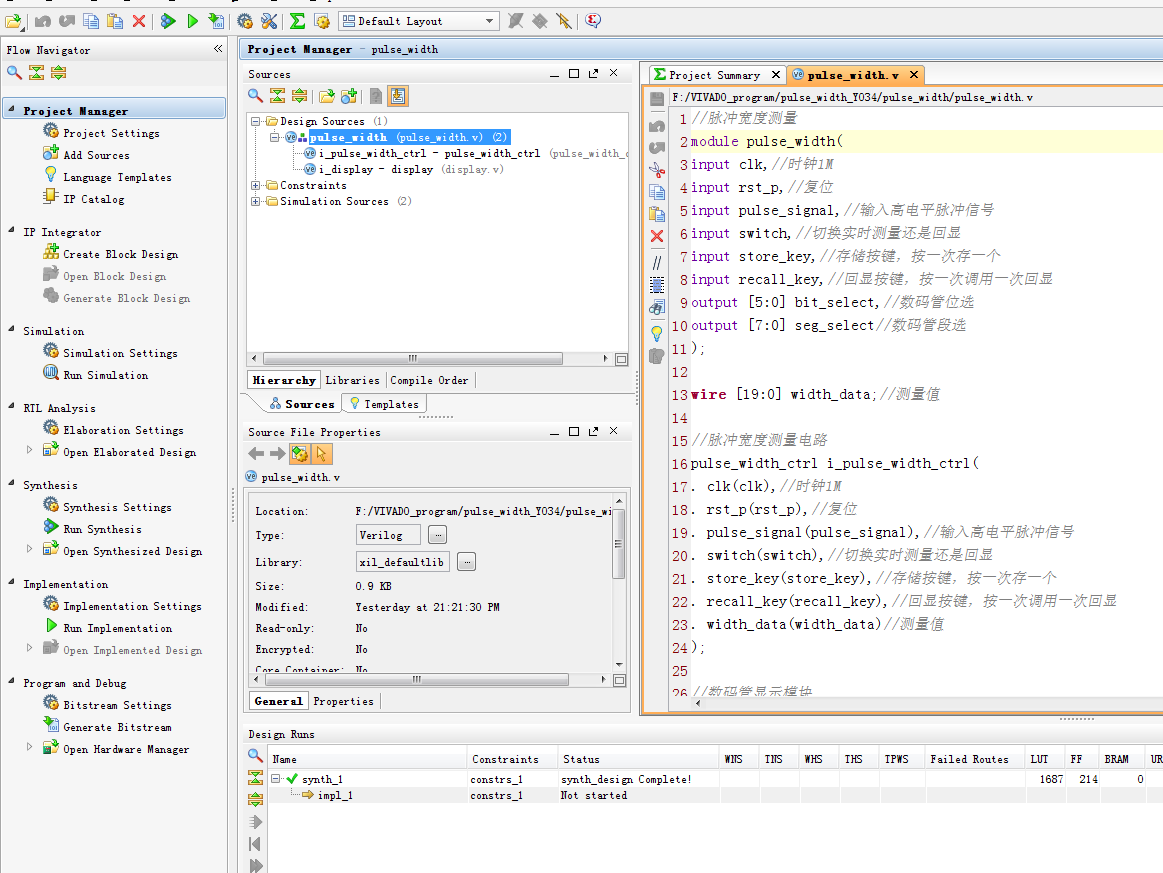Open the IP Catalog
The image size is (1163, 873).
click(x=93, y=199)
